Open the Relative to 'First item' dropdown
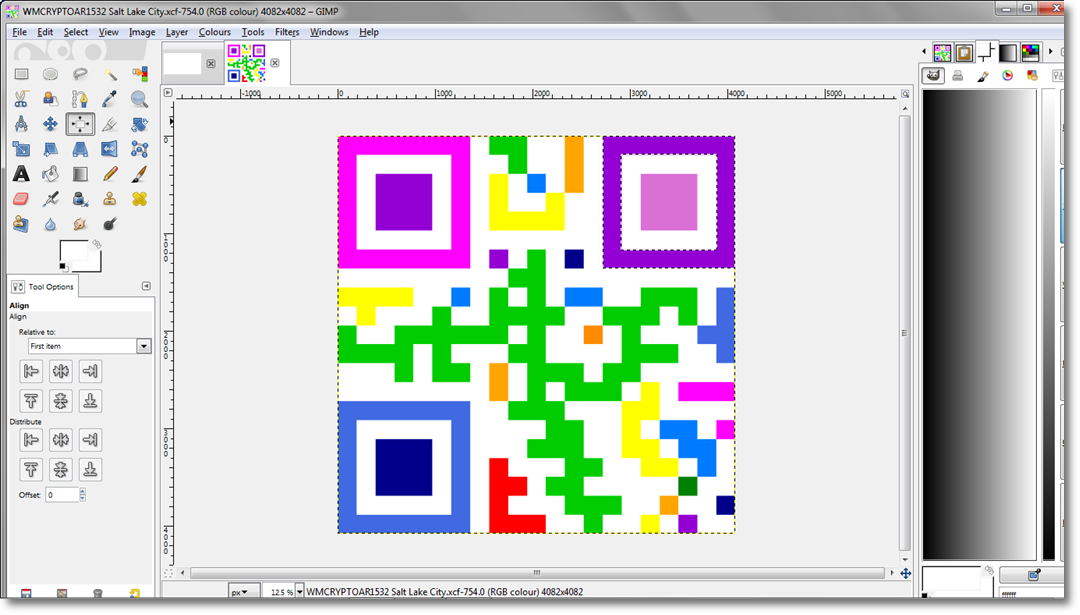1080x615 pixels. [89, 346]
